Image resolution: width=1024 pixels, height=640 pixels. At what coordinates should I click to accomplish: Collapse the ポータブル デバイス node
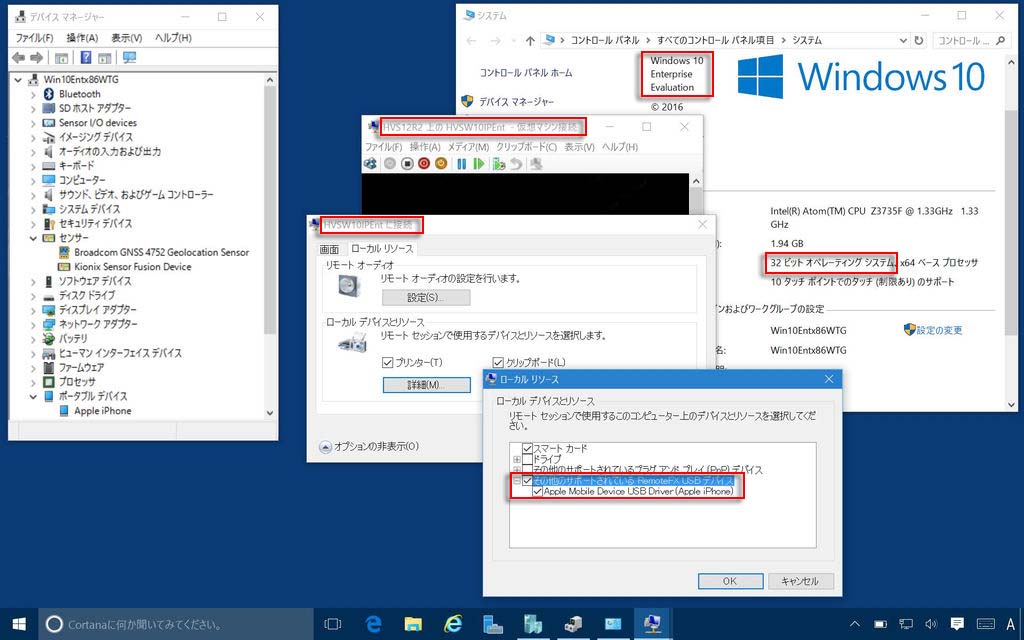click(x=33, y=396)
